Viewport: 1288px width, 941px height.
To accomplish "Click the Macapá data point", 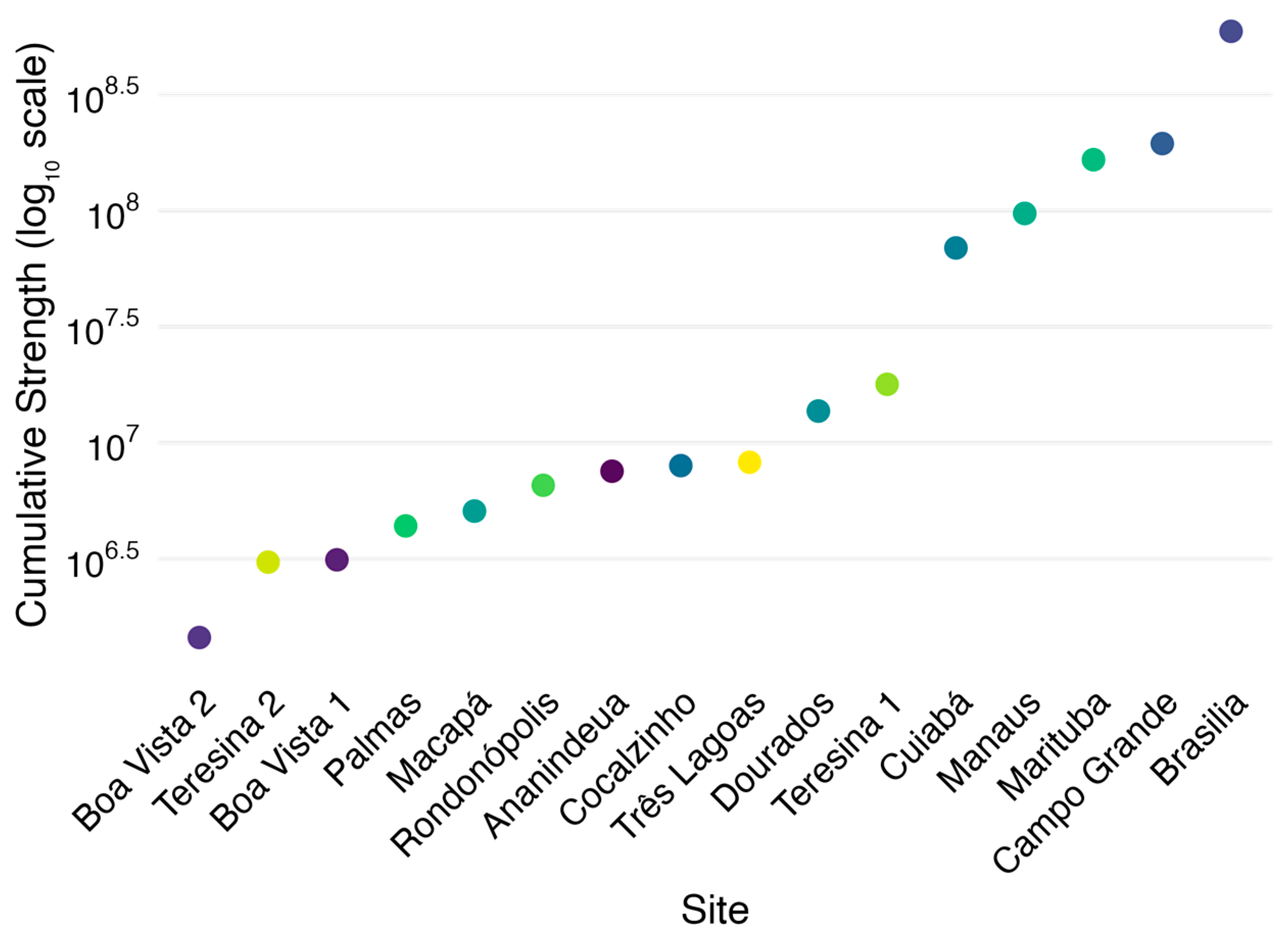I will [474, 511].
